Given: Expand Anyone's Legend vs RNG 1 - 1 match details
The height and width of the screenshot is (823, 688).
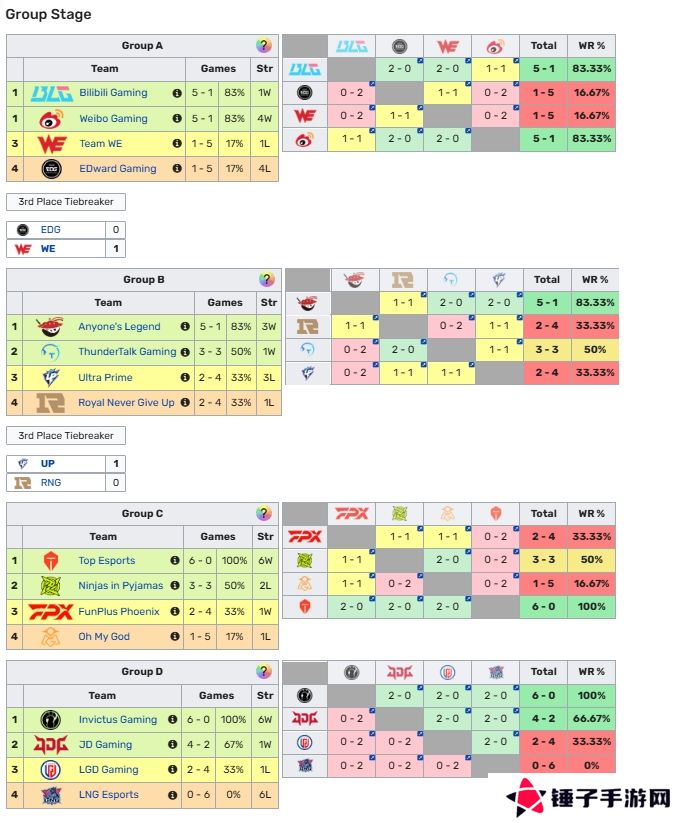Looking at the screenshot, I should point(403,301).
